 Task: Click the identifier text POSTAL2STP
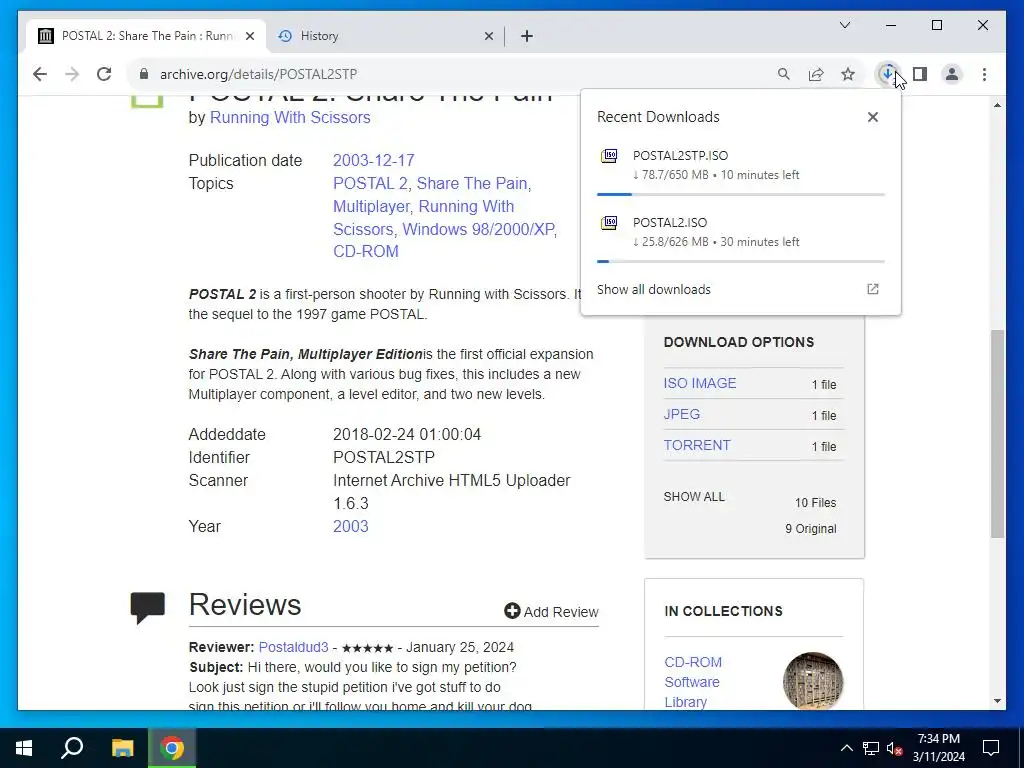tap(384, 457)
